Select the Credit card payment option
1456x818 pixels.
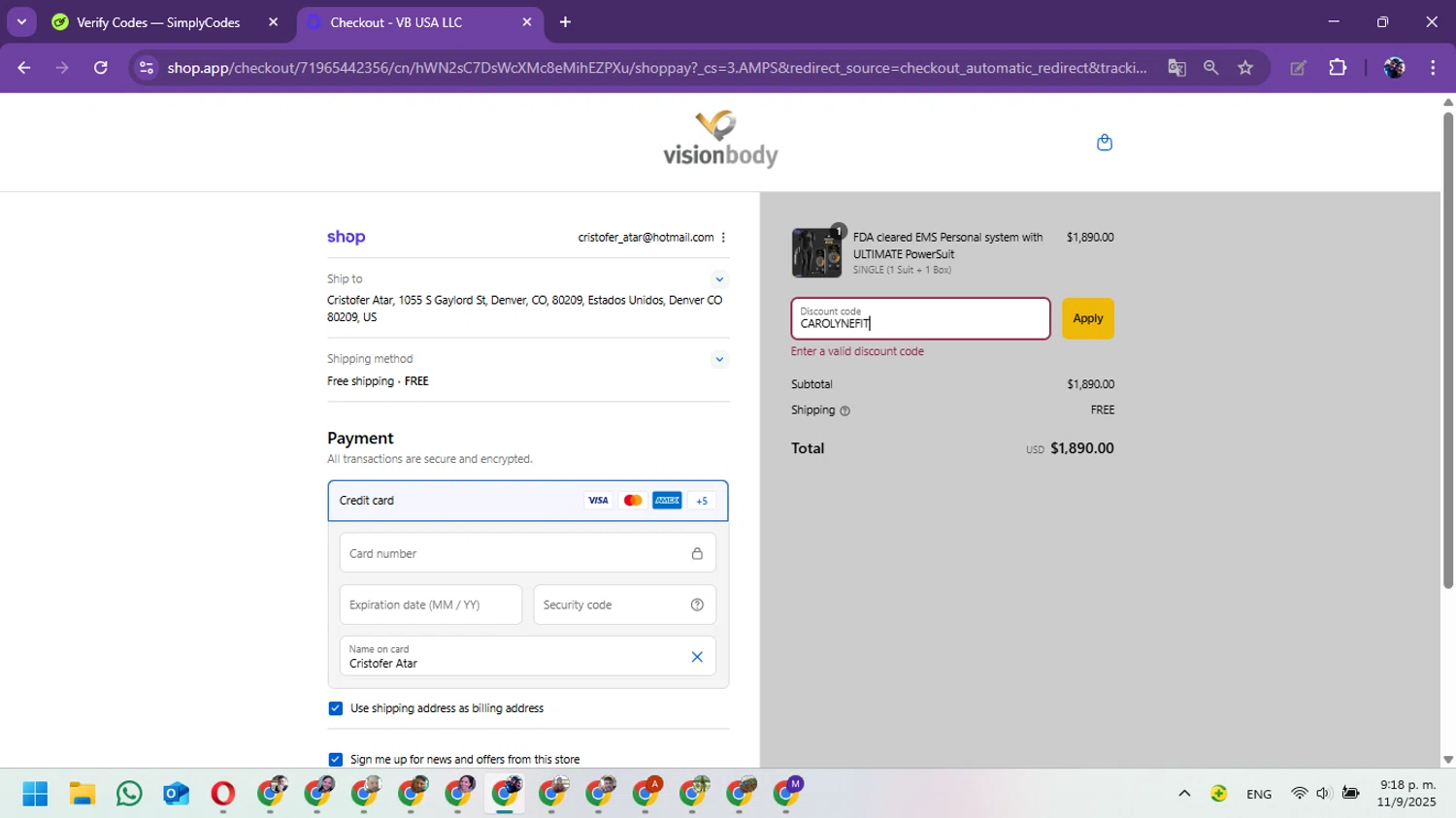pos(528,501)
